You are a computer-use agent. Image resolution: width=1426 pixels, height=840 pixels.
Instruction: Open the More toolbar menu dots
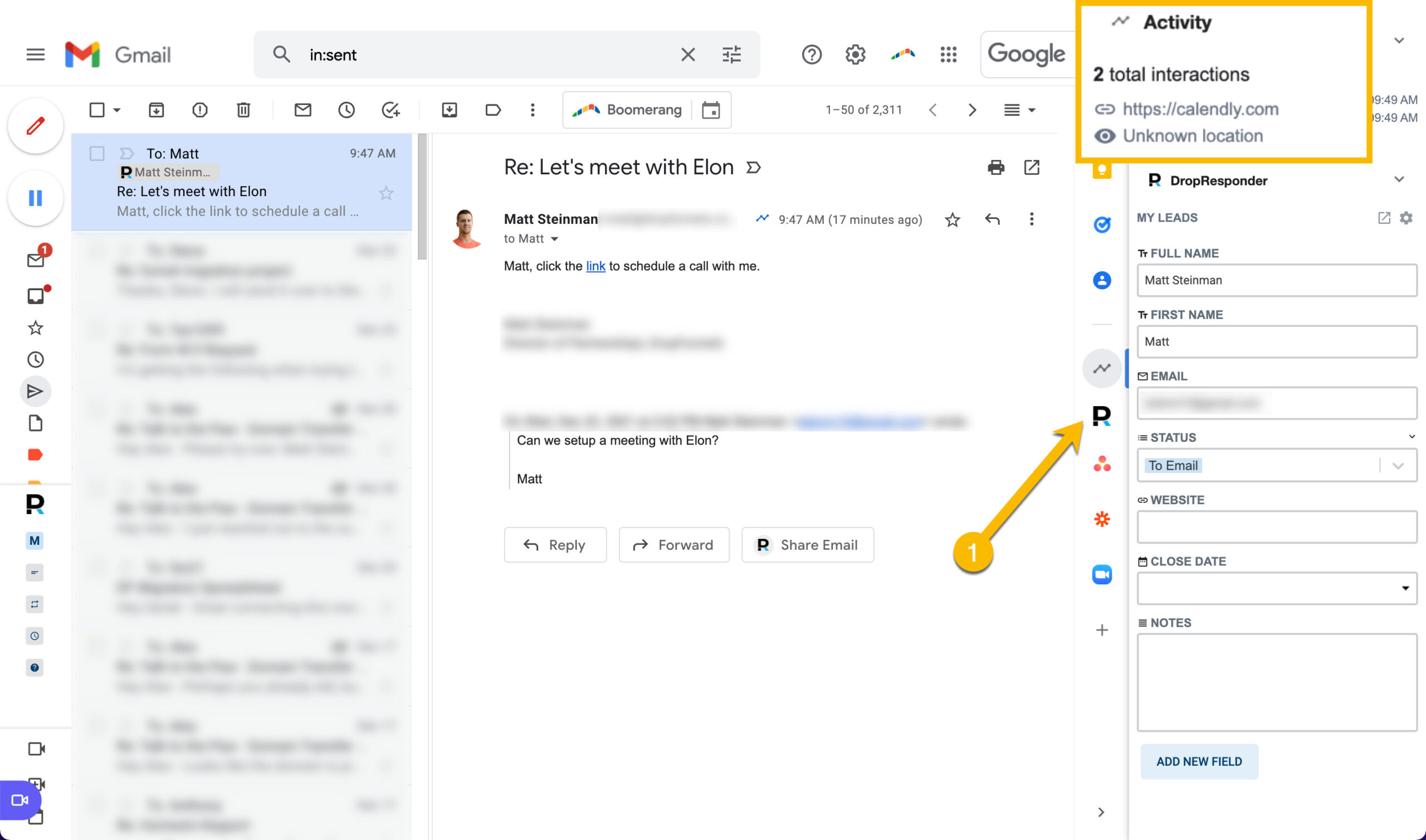click(x=533, y=110)
